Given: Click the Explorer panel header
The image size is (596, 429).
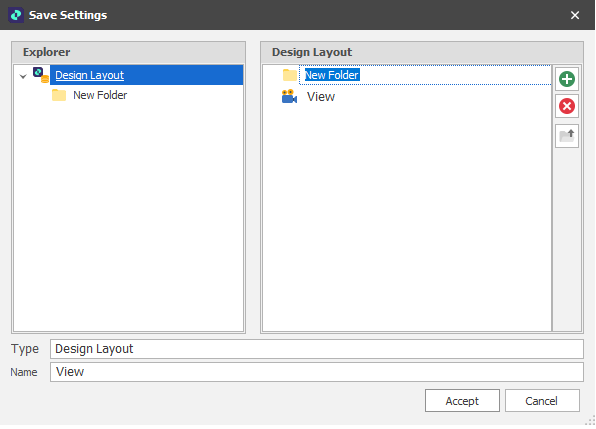Looking at the screenshot, I should [128, 52].
